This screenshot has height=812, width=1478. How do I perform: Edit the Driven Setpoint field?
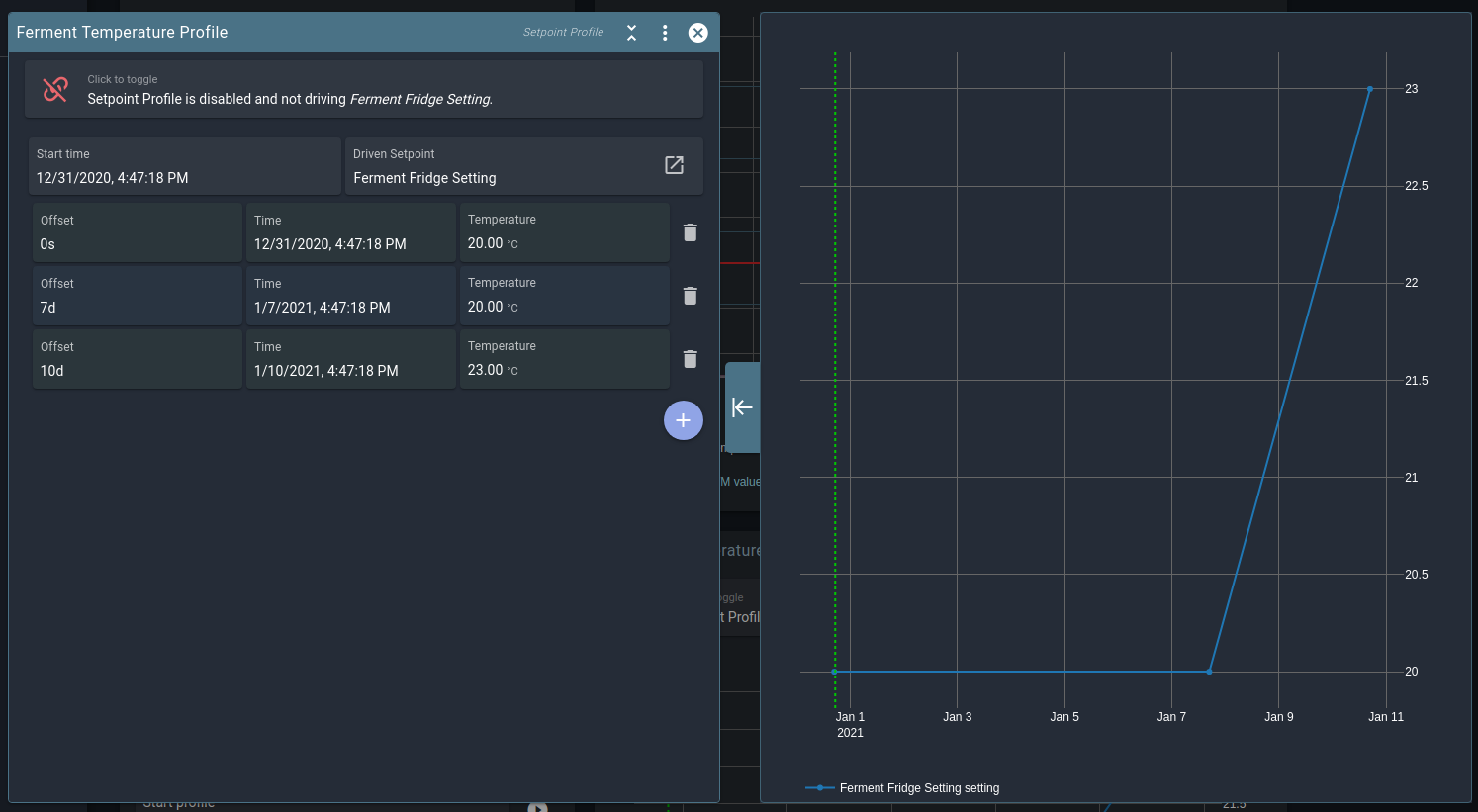pyautogui.click(x=524, y=166)
